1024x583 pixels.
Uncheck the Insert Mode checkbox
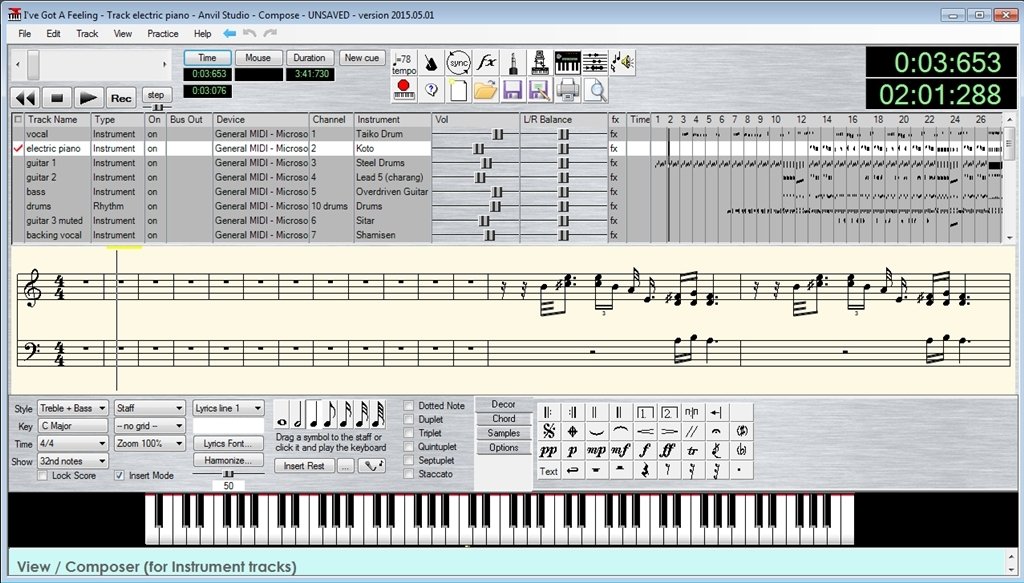click(x=119, y=475)
